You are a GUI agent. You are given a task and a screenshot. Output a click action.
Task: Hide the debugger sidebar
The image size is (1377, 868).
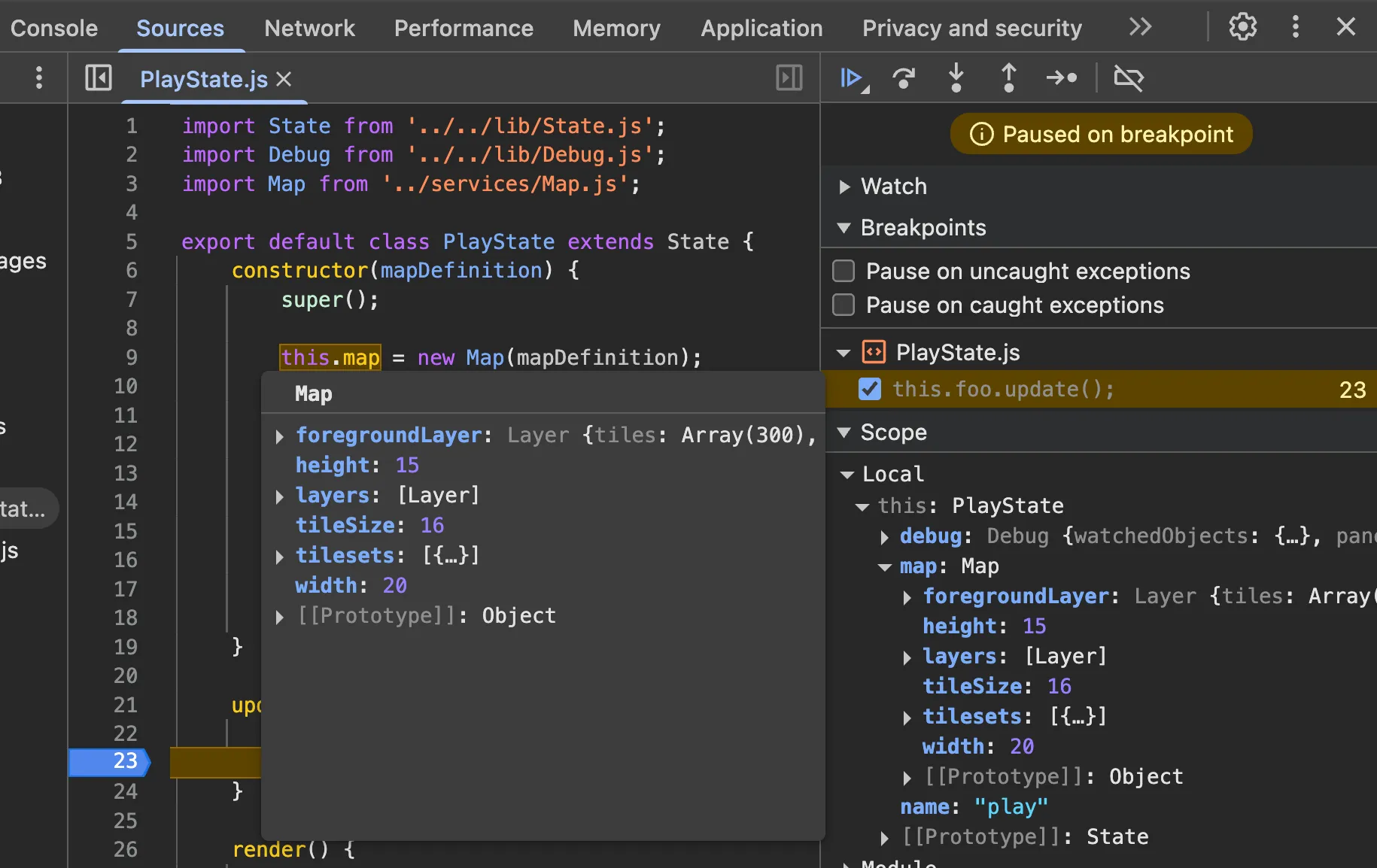(x=789, y=78)
